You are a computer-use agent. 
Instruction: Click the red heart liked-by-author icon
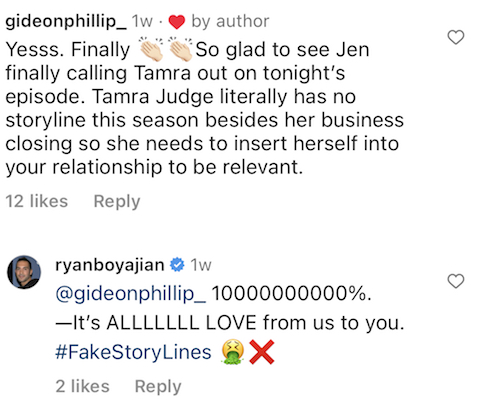point(176,22)
